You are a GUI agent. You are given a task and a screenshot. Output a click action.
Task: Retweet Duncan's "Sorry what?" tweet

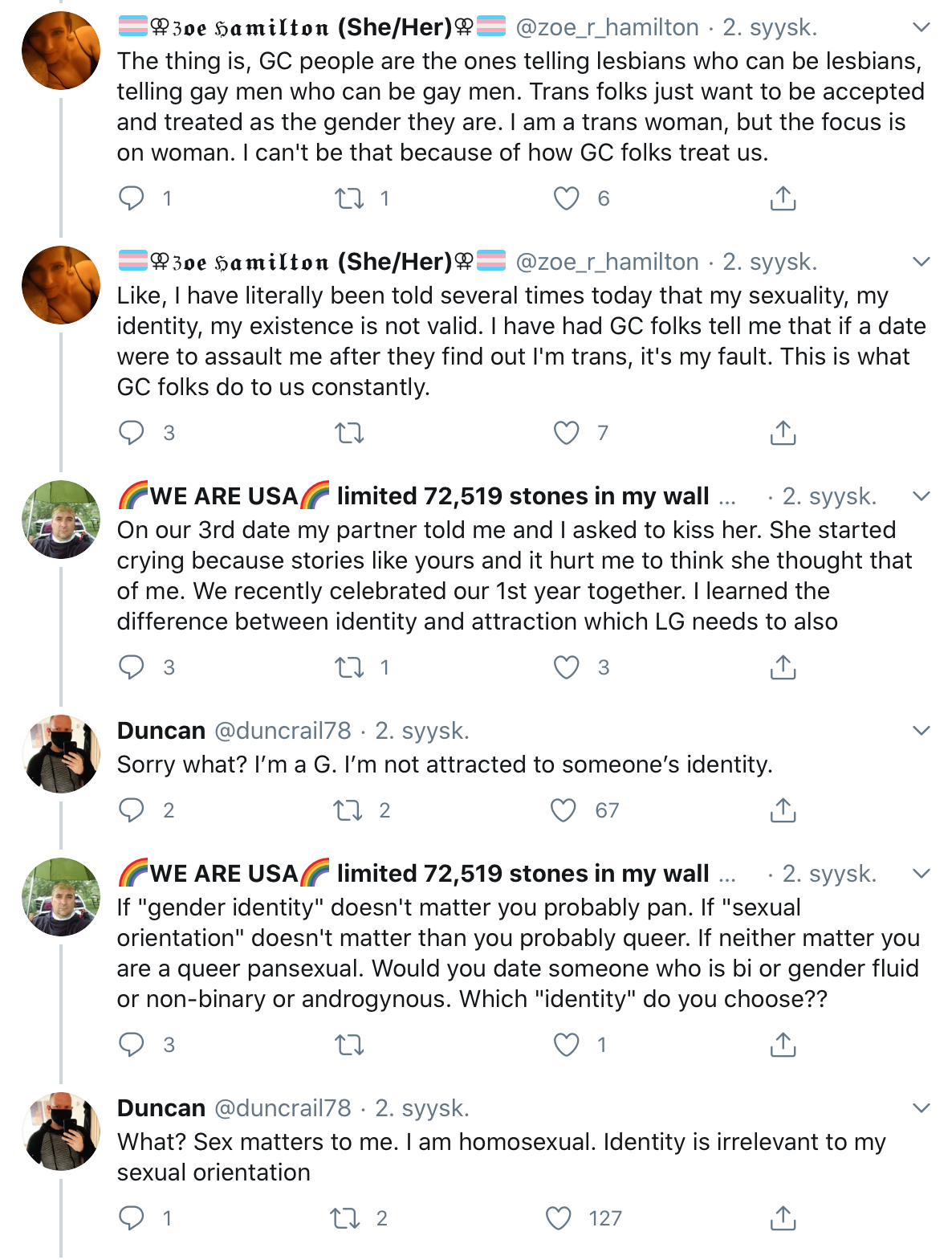(348, 810)
